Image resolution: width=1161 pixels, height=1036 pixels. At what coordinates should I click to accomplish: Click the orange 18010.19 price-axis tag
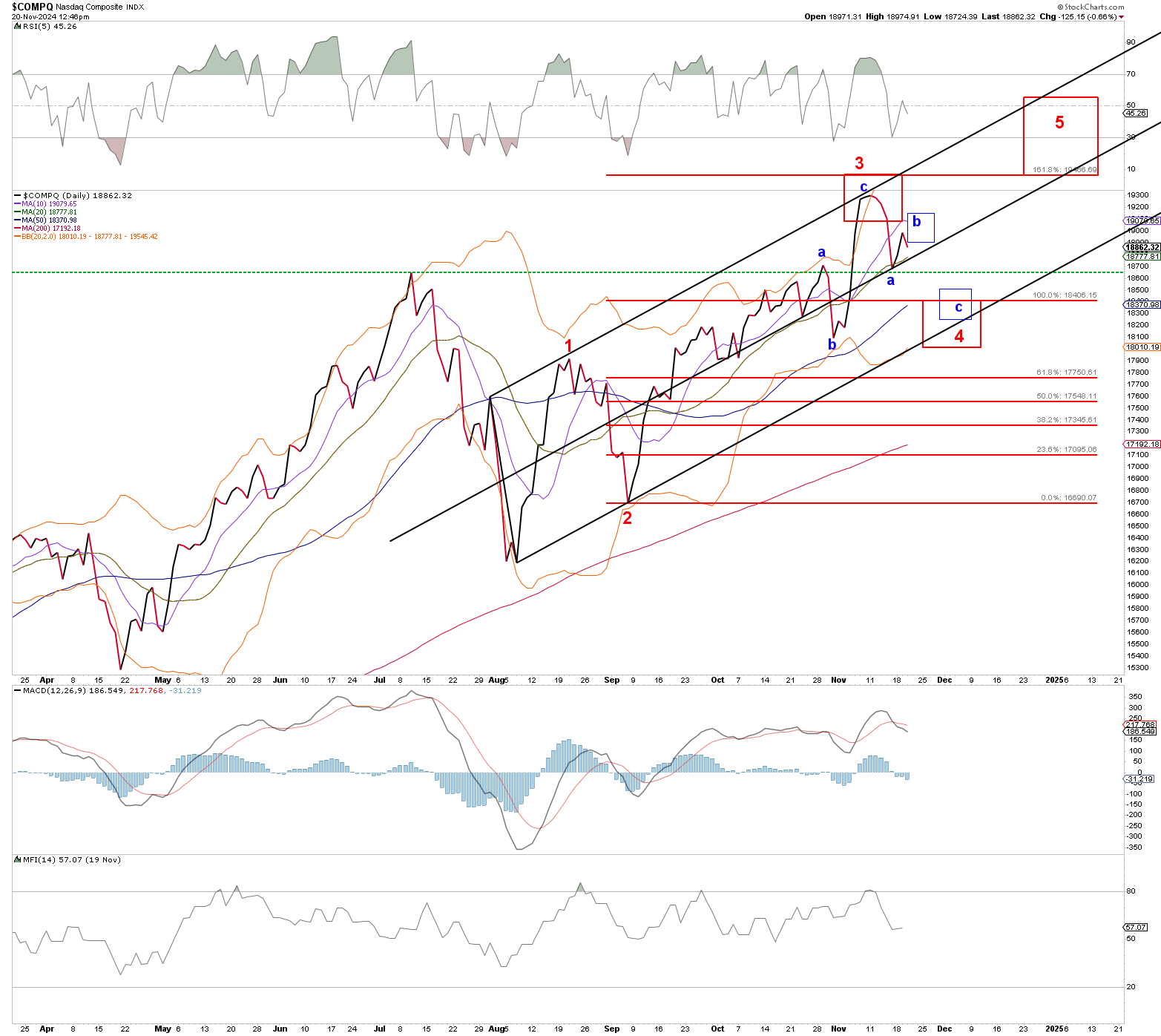[x=1142, y=347]
